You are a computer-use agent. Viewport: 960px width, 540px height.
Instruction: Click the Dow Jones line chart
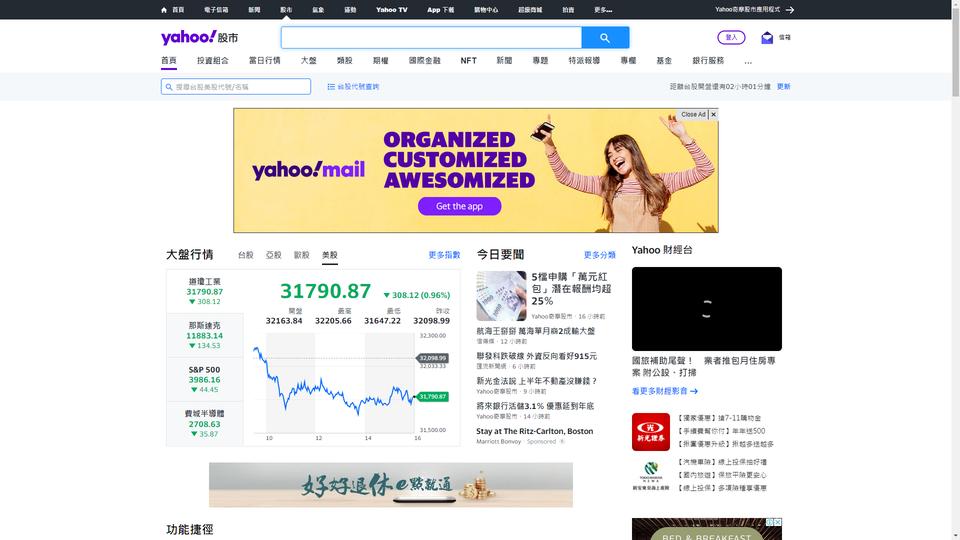pyautogui.click(x=334, y=383)
